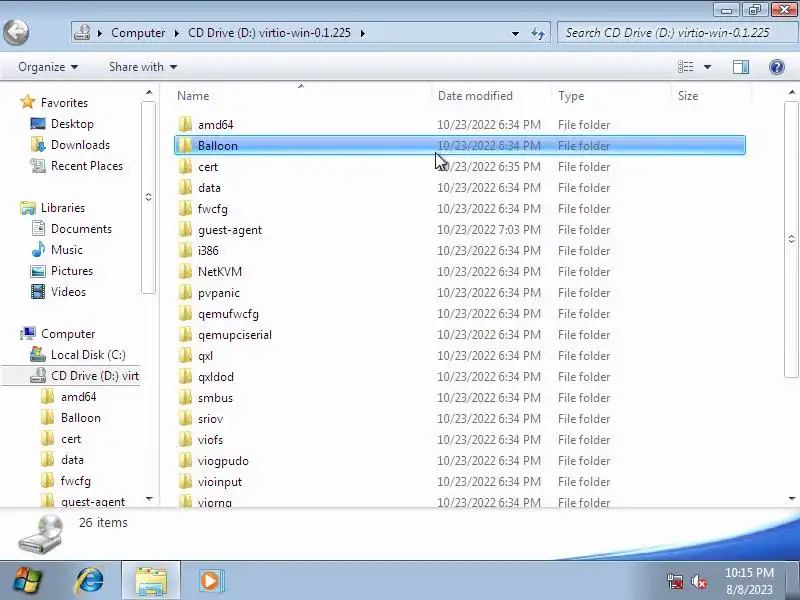Open the address bar history dropdown arrow
This screenshot has height=600, width=800.
tap(515, 33)
